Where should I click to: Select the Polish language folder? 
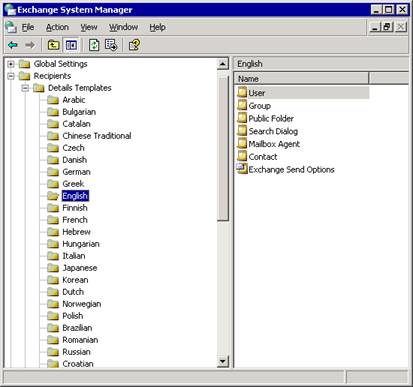pos(73,316)
